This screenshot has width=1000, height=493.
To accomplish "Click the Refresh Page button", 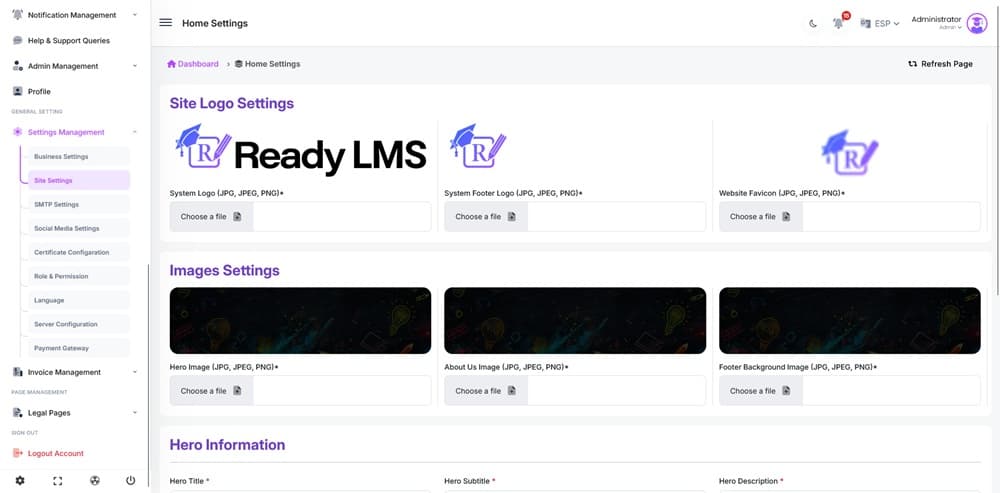I will click(x=941, y=64).
